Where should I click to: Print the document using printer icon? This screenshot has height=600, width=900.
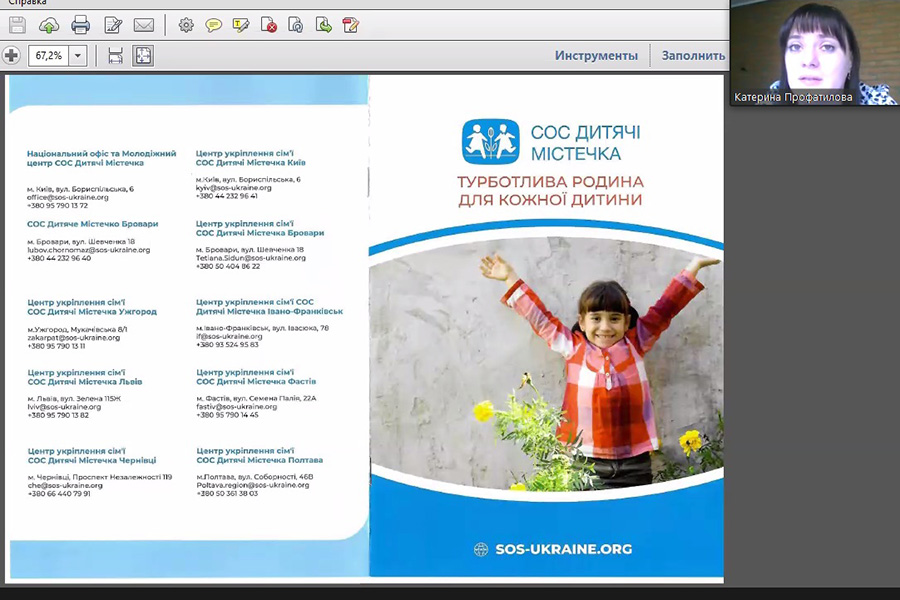click(81, 25)
